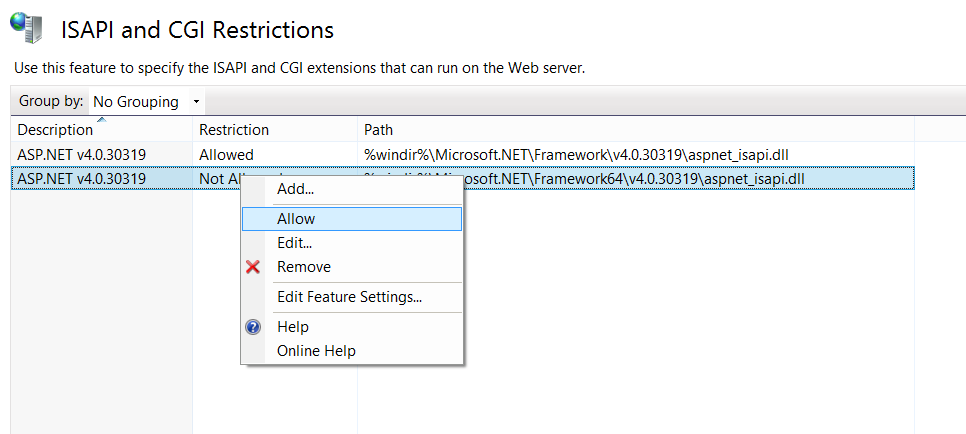The height and width of the screenshot is (434, 966).
Task: Click the Allowed restriction cell
Action: pyautogui.click(x=227, y=155)
